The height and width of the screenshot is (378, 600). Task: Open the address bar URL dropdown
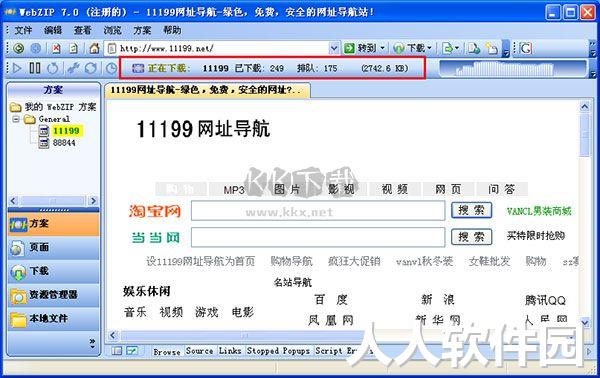(x=334, y=48)
